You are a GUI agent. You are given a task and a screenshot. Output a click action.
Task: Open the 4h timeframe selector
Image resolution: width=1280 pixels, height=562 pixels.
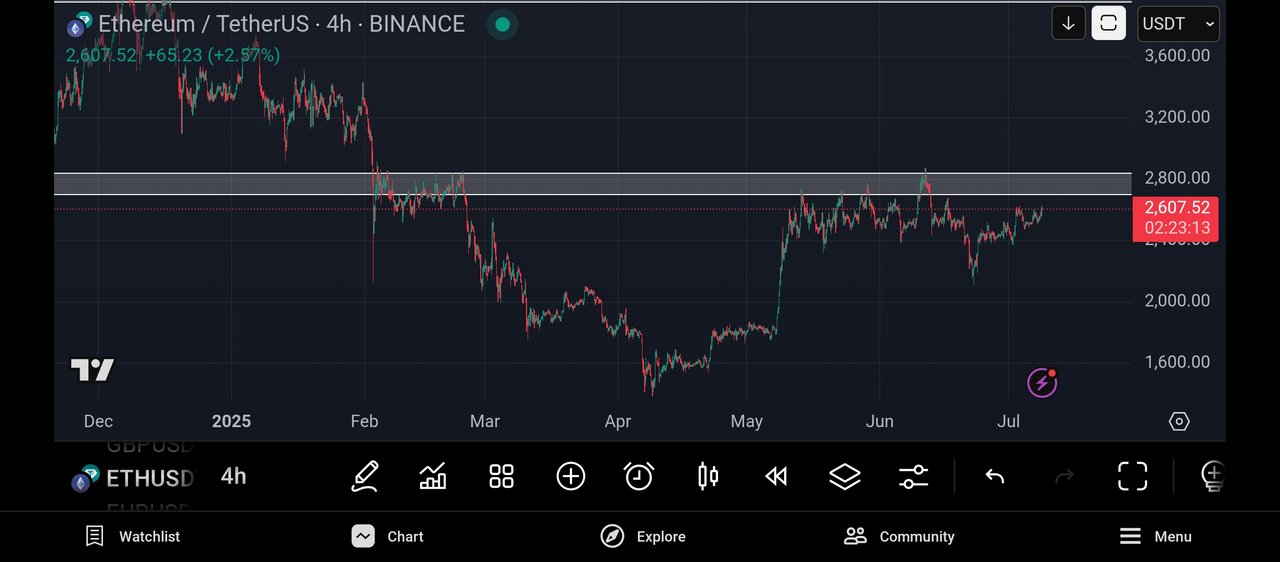233,476
